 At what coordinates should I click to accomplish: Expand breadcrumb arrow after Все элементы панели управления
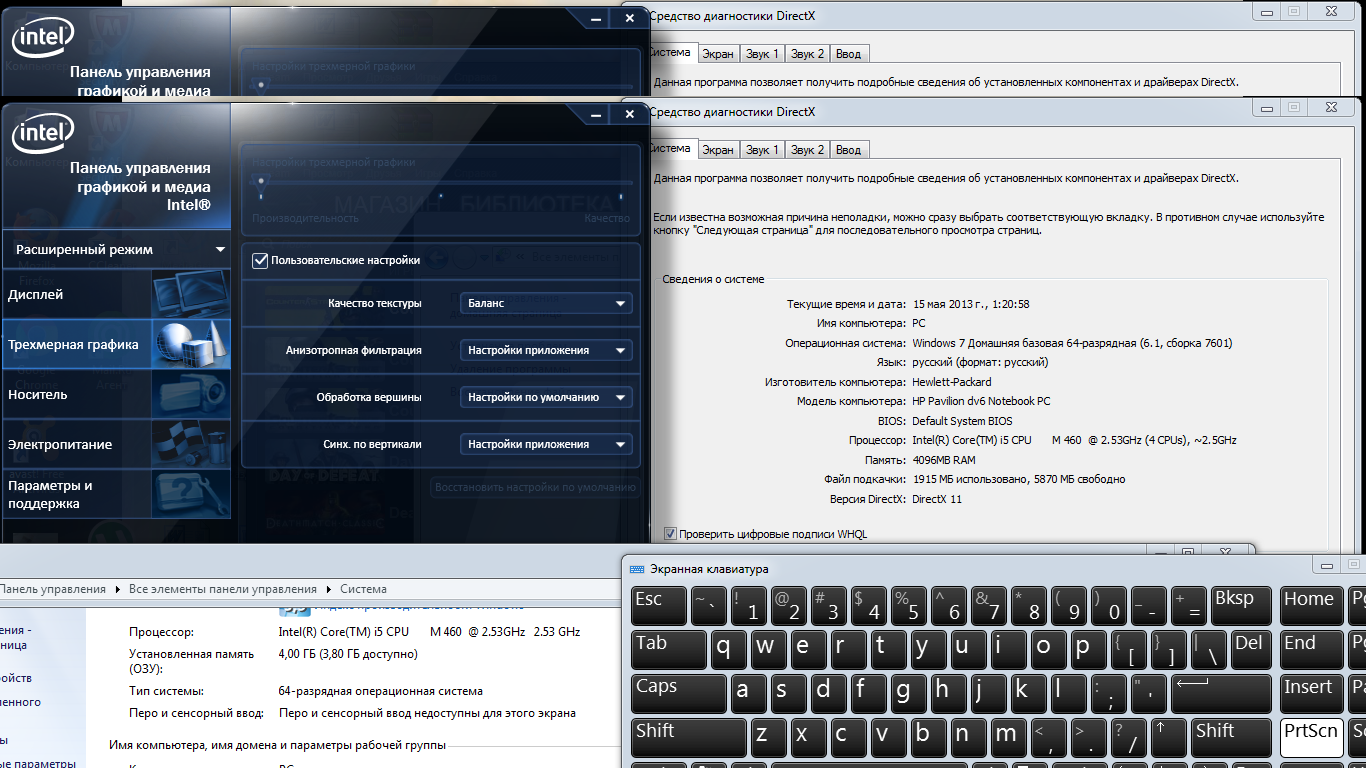(328, 590)
